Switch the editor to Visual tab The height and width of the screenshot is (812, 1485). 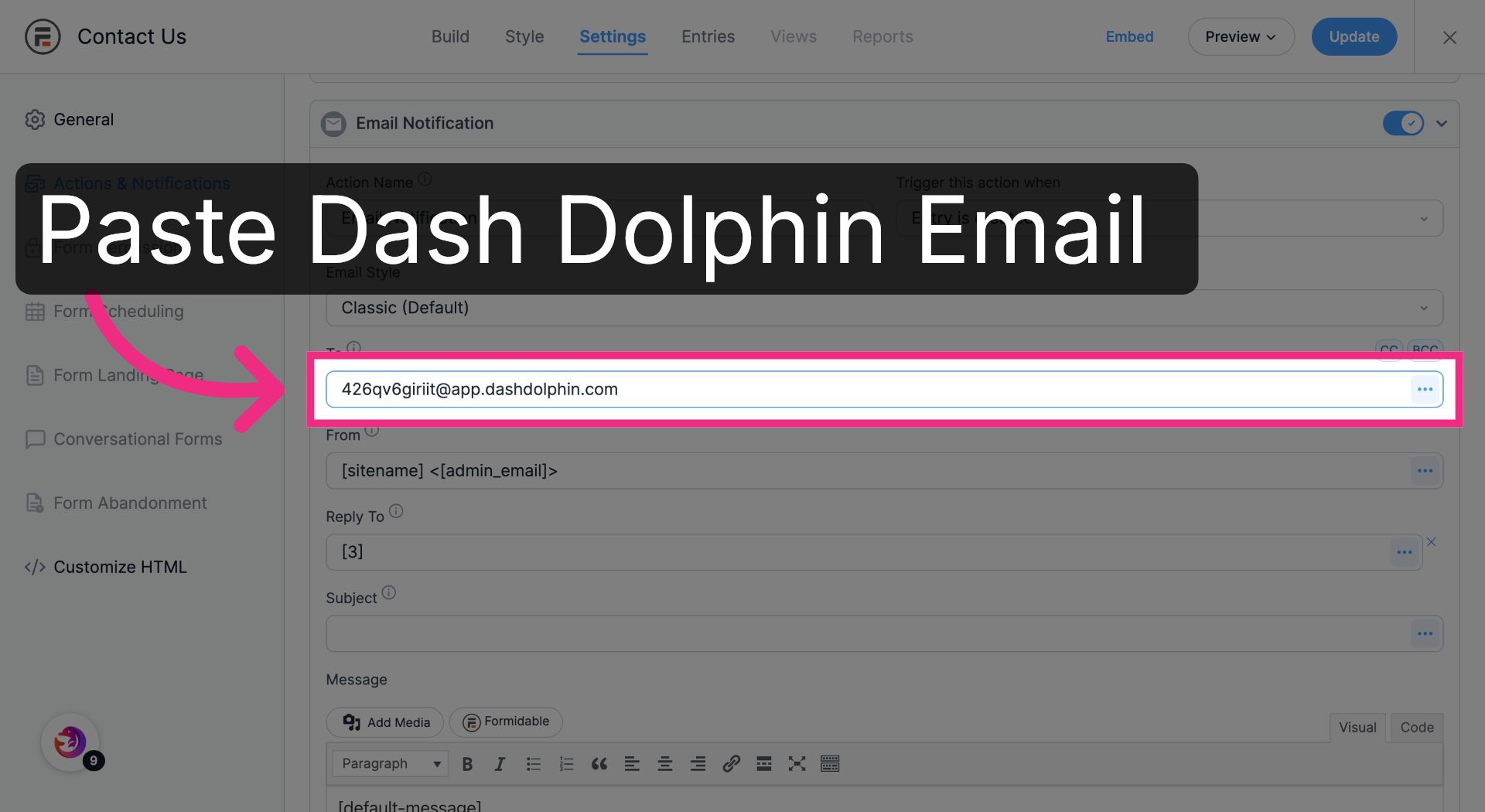(x=1357, y=727)
